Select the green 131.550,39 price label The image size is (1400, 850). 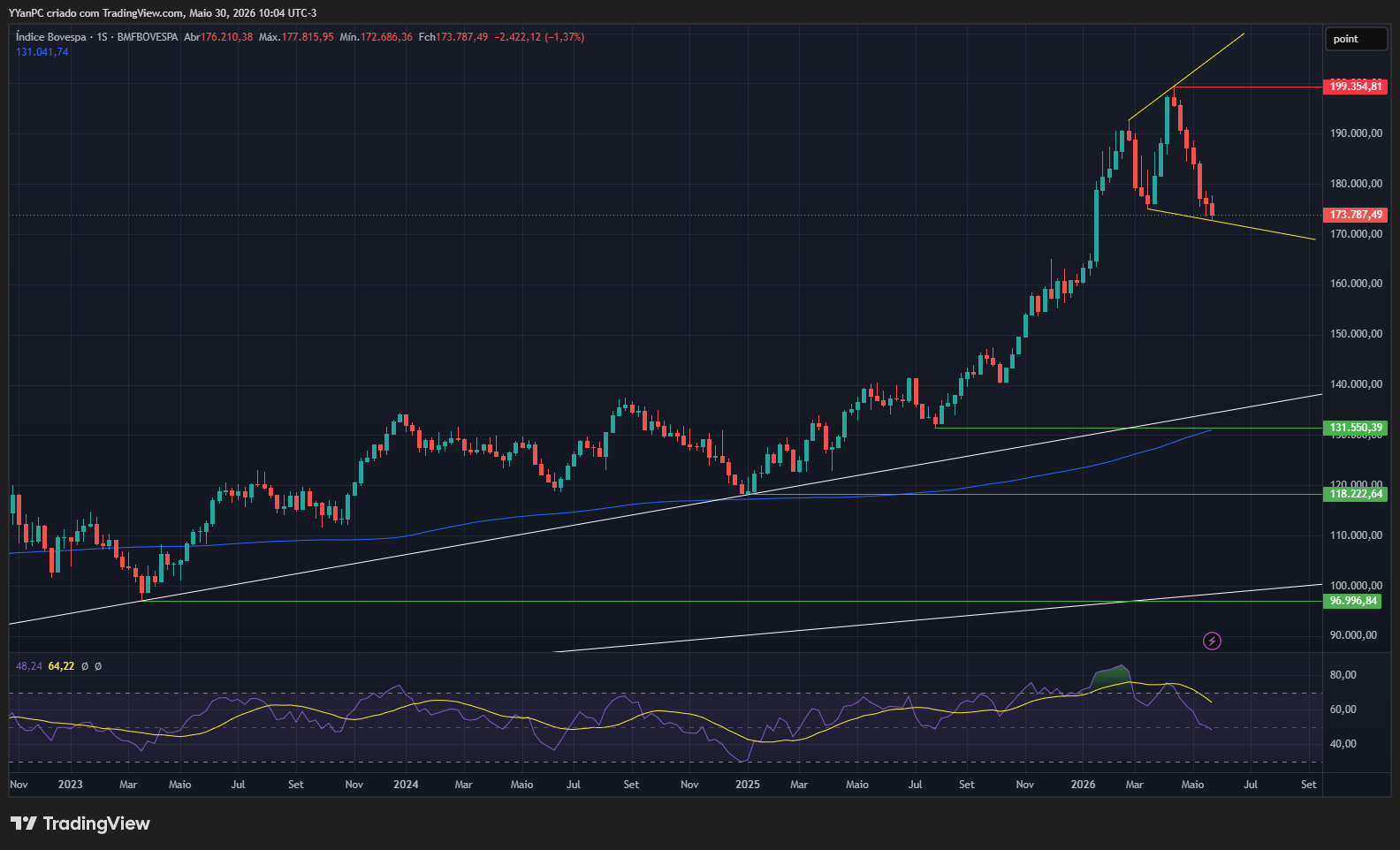point(1356,428)
